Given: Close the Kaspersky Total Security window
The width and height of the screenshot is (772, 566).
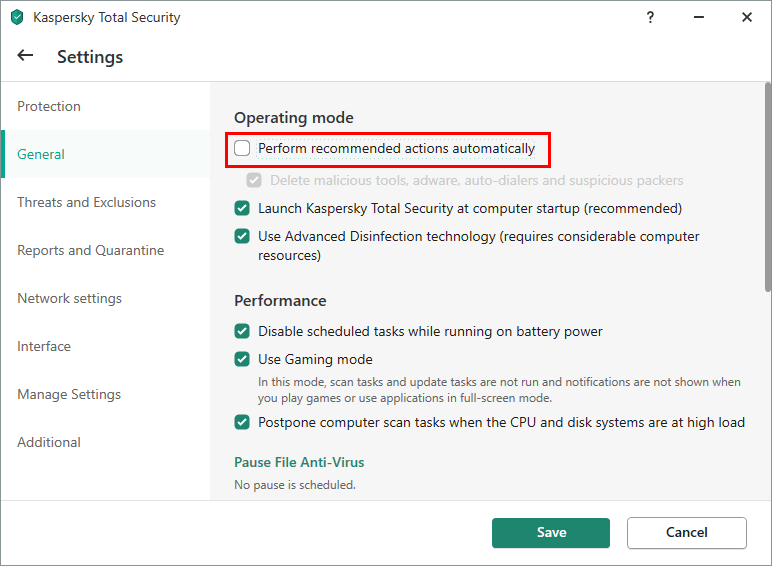Looking at the screenshot, I should tap(747, 17).
